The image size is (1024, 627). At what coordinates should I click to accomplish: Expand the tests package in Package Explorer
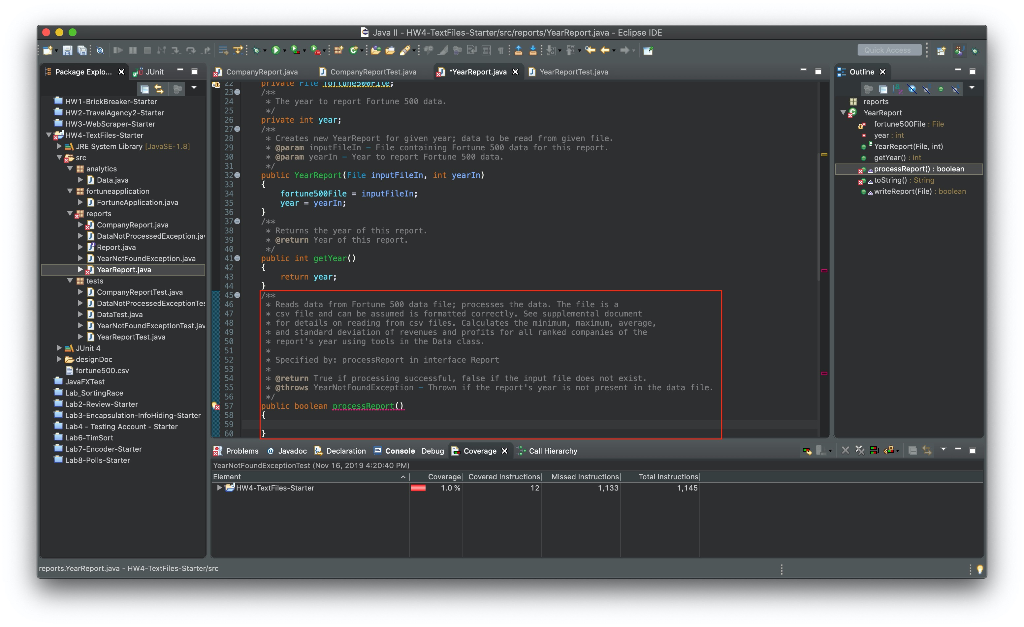click(68, 281)
